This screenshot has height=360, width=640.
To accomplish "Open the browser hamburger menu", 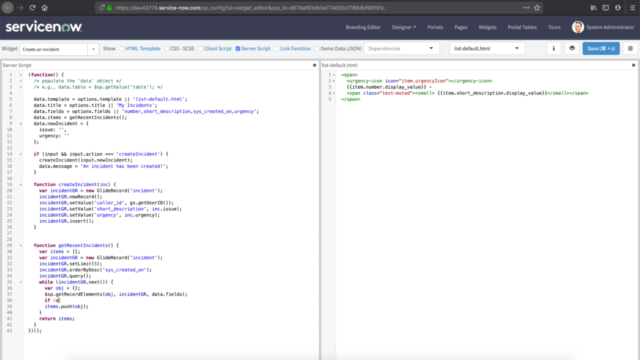I will coord(632,8).
